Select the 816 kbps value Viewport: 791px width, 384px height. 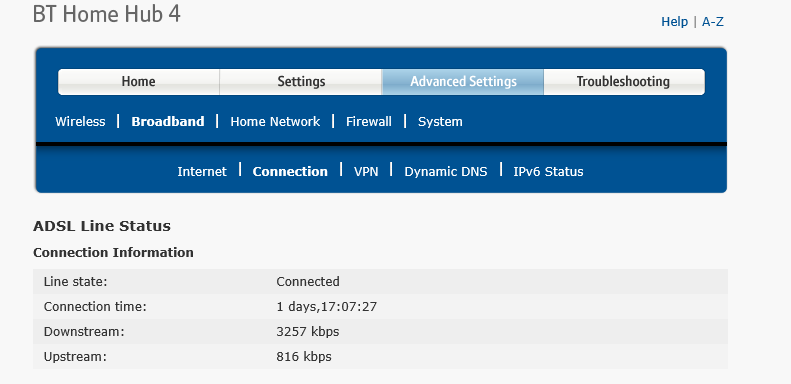(x=304, y=357)
